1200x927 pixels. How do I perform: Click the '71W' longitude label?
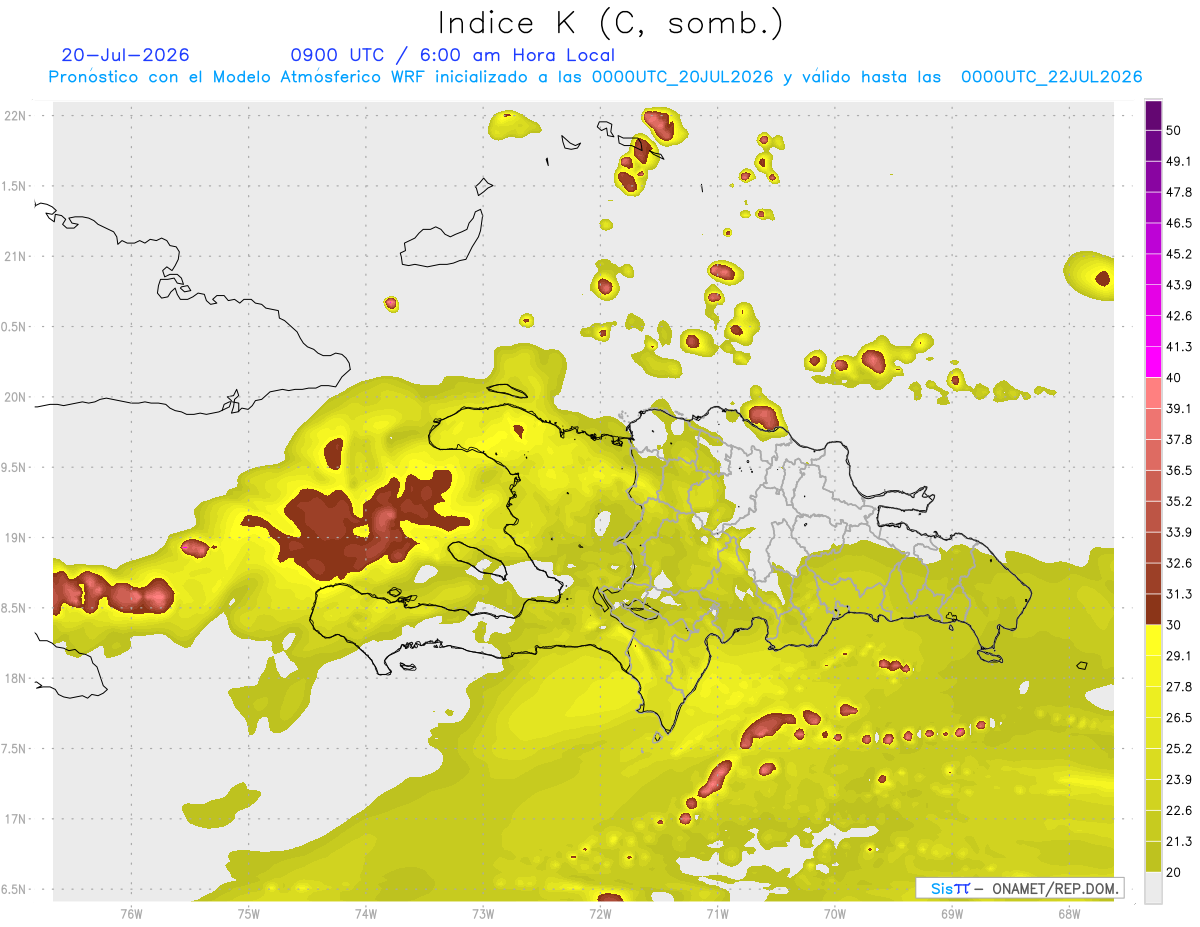tap(717, 913)
